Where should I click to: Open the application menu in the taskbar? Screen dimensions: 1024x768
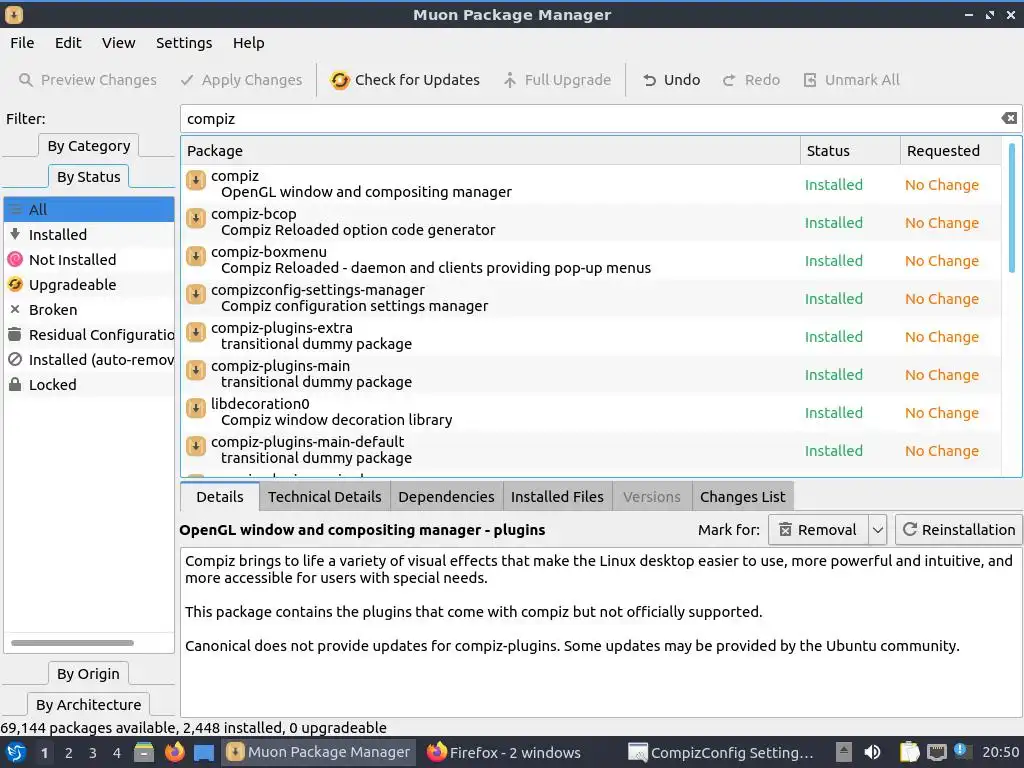16,752
